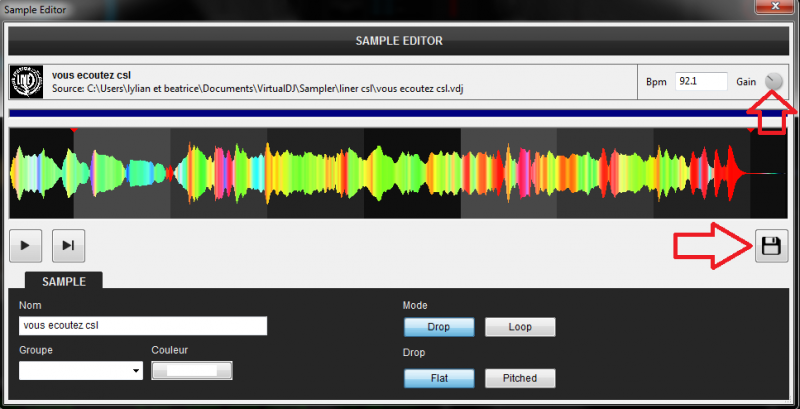Click the Gain knob

[774, 81]
